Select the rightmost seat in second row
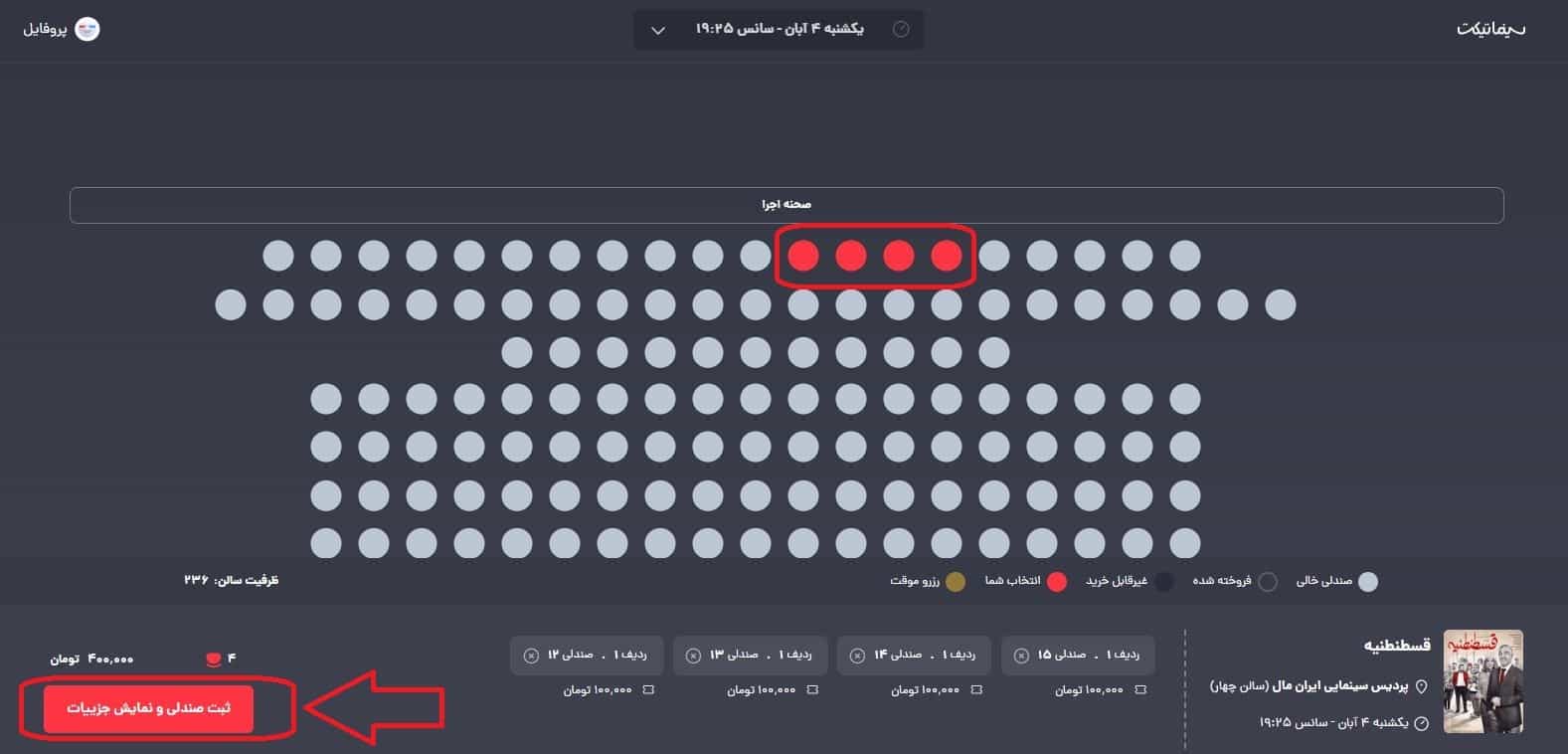 click(1281, 304)
